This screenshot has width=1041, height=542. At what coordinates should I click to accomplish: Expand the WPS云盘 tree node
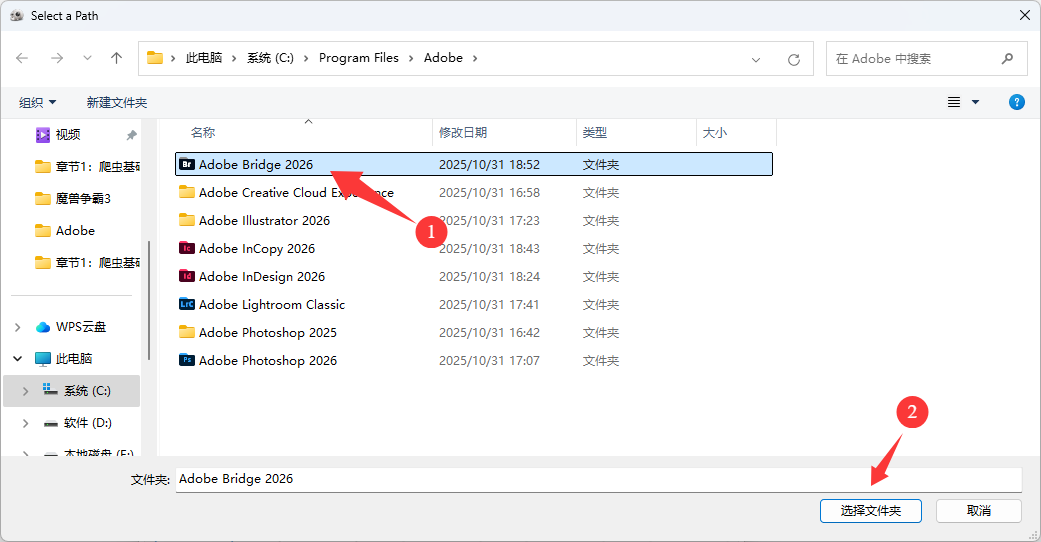click(18, 327)
